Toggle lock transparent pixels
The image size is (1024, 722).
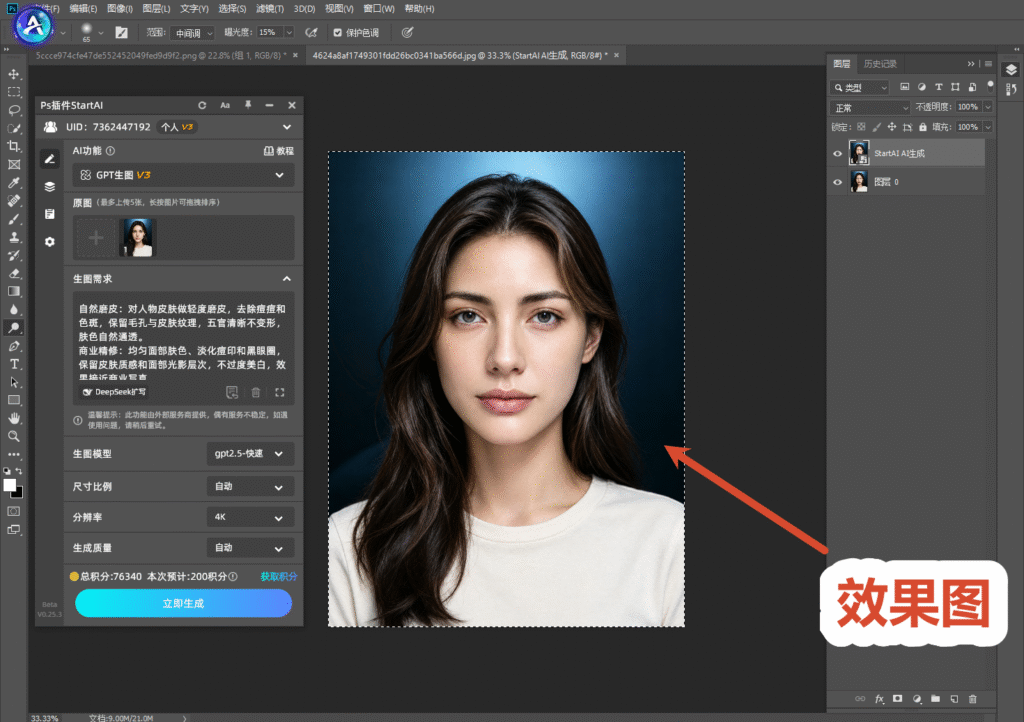(861, 127)
